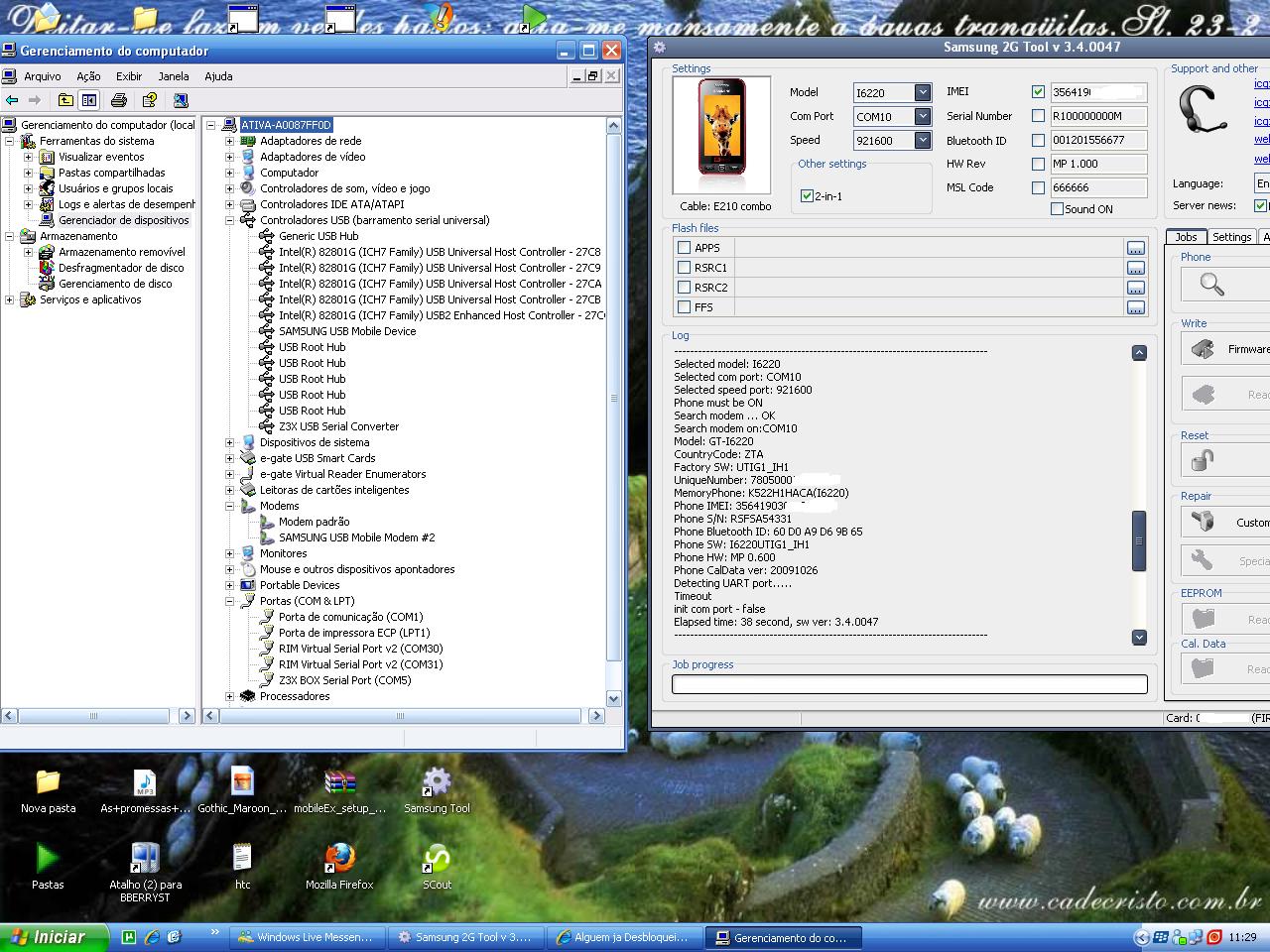Collapse Portas (COM & LPT) node
This screenshot has height=952, width=1270.
[230, 601]
